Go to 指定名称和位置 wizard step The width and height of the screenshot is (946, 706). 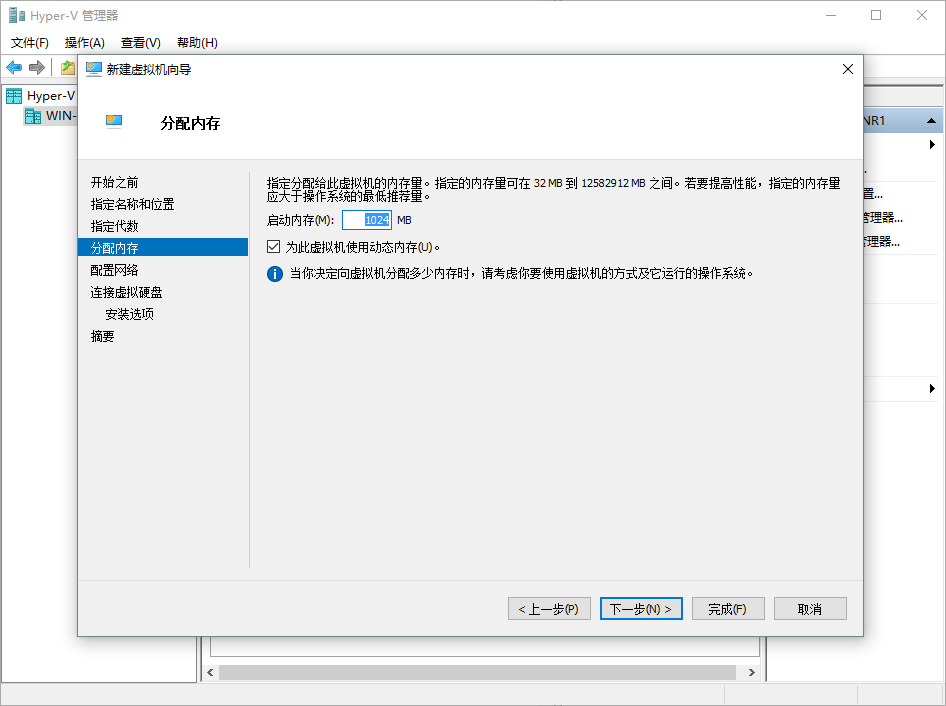tap(132, 205)
